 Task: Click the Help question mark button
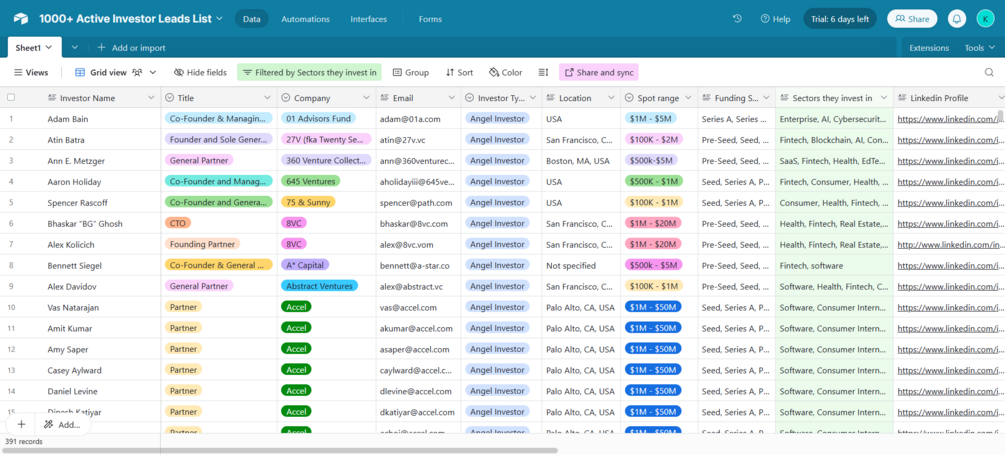(775, 19)
